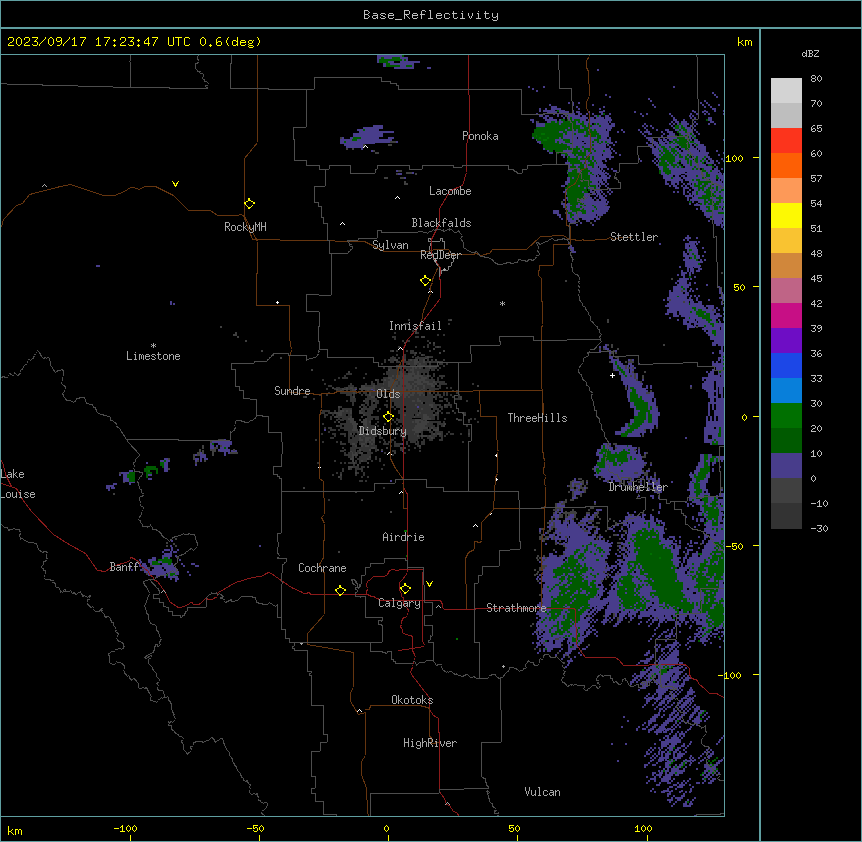Screen dimensions: 862x842
Task: Select the Sundre label
Action: point(292,391)
